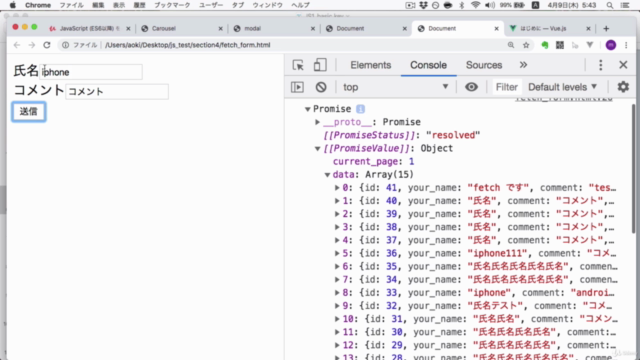Close the Carousel tab
This screenshot has width=640, height=360.
(x=220, y=29)
